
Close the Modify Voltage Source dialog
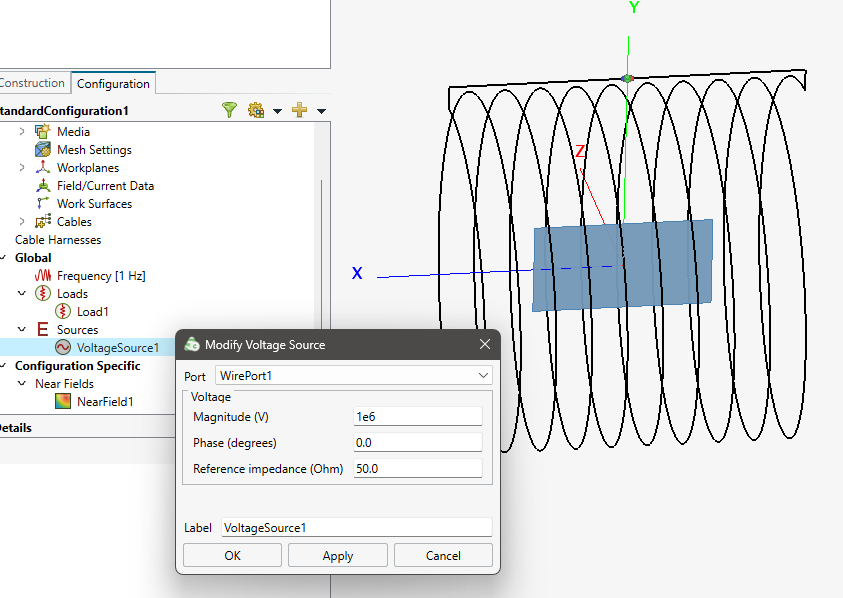tap(485, 344)
